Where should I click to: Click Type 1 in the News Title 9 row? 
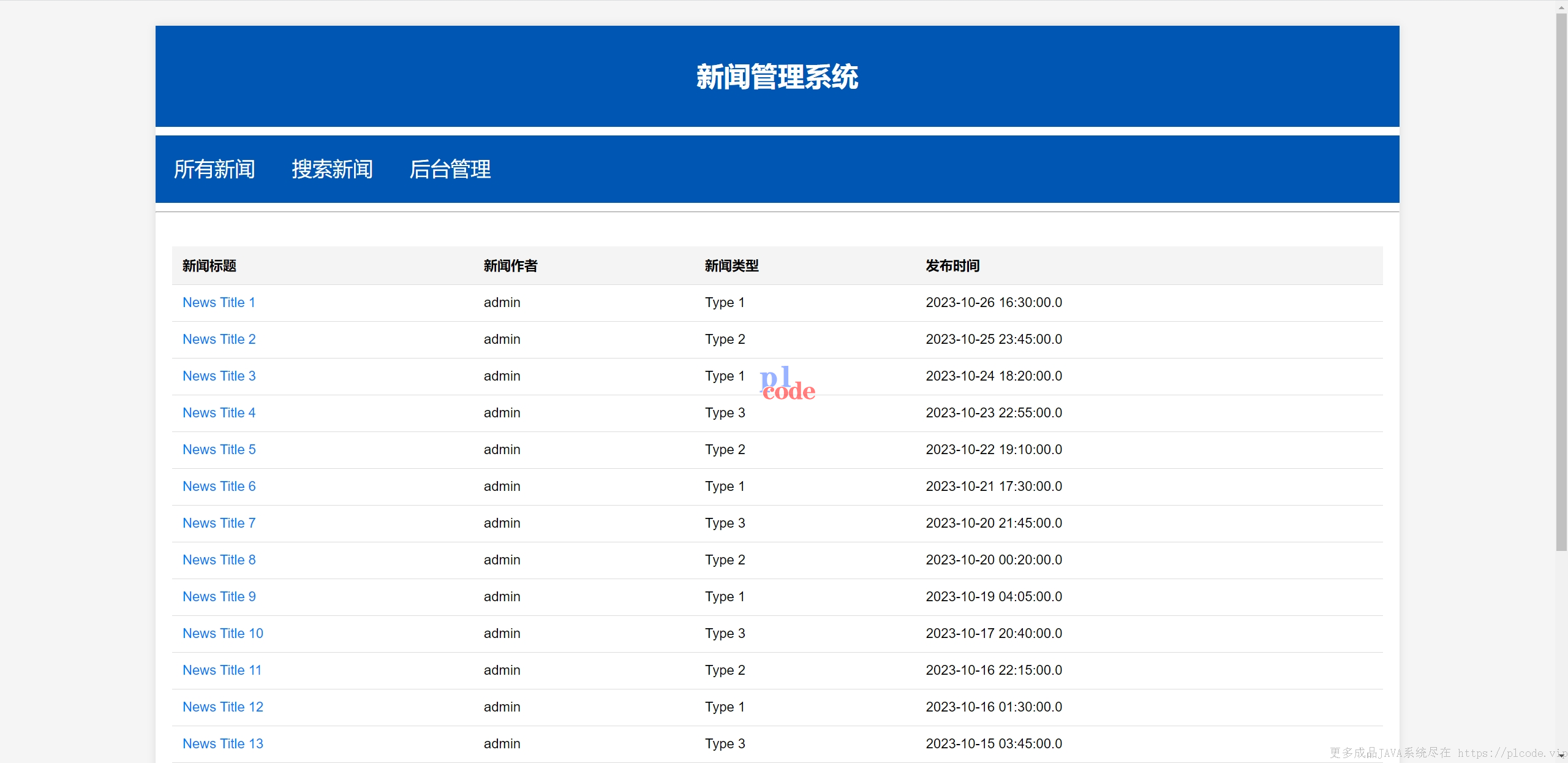click(725, 597)
